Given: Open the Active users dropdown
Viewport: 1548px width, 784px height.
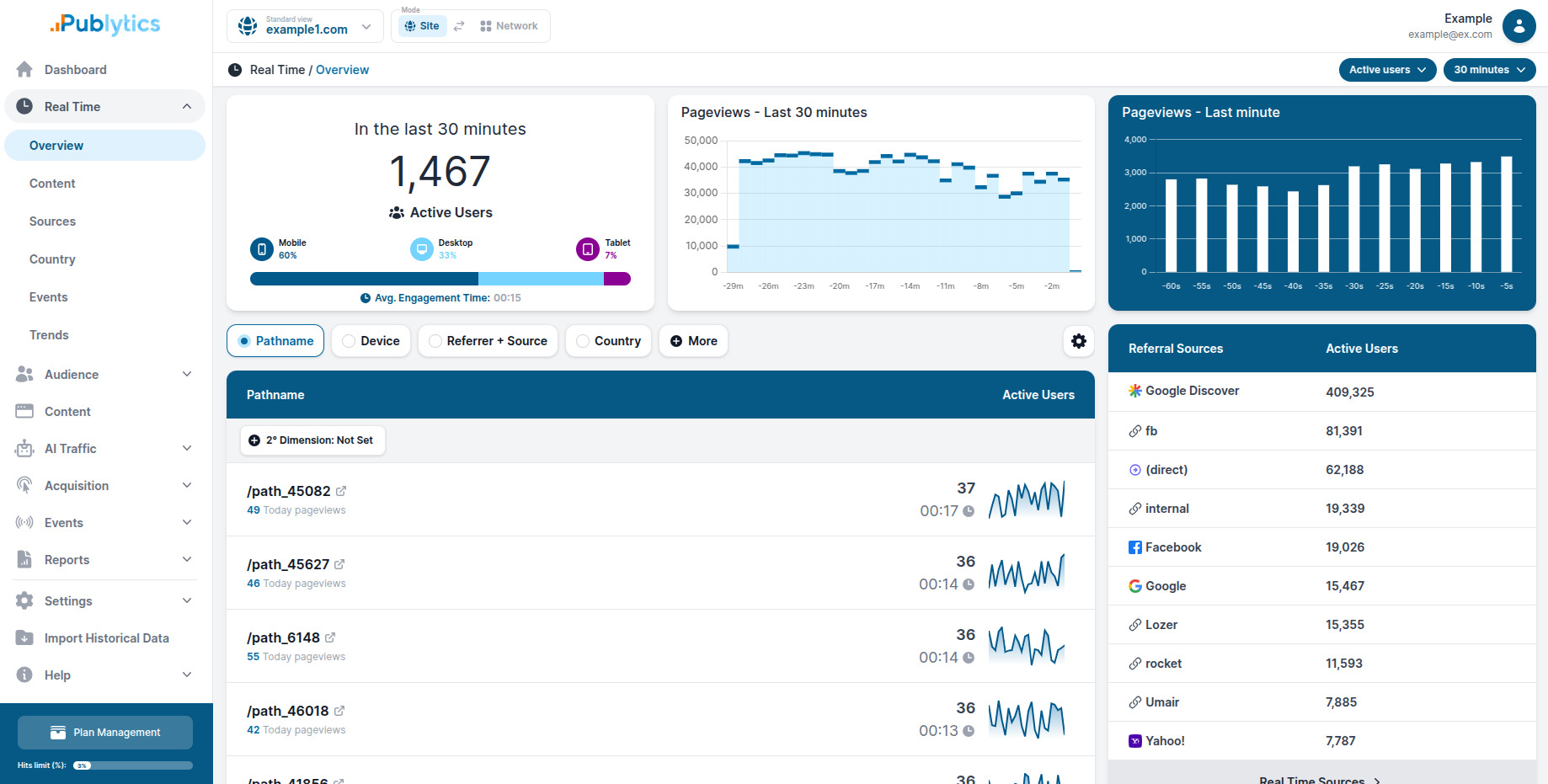Looking at the screenshot, I should pyautogui.click(x=1386, y=70).
